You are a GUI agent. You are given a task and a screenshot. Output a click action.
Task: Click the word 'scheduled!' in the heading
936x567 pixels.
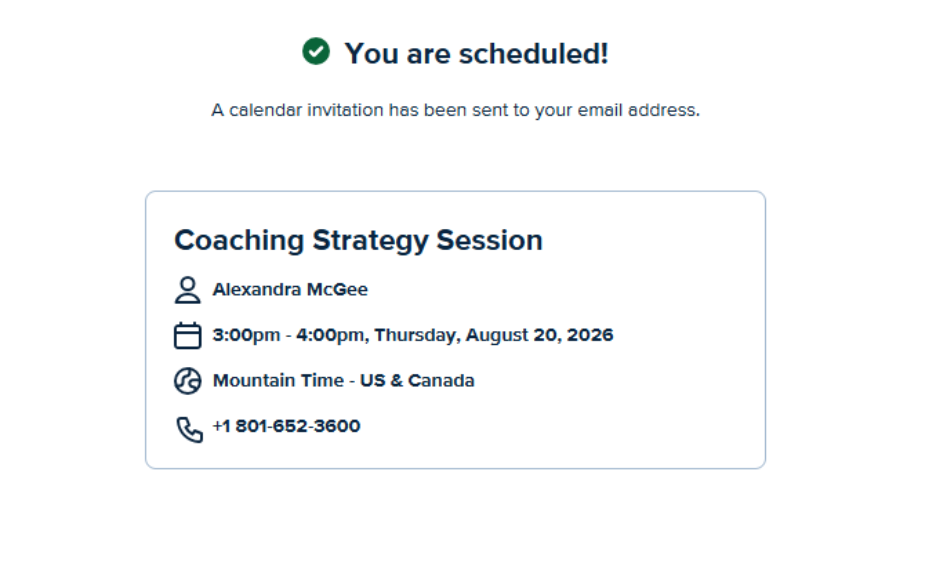(534, 54)
